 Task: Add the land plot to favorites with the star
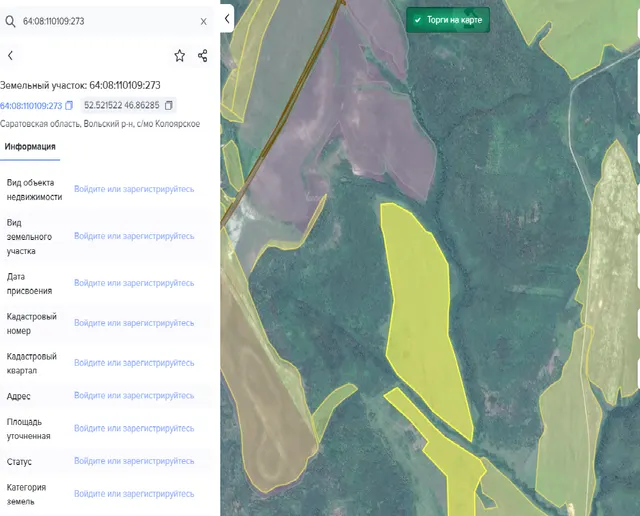click(180, 56)
